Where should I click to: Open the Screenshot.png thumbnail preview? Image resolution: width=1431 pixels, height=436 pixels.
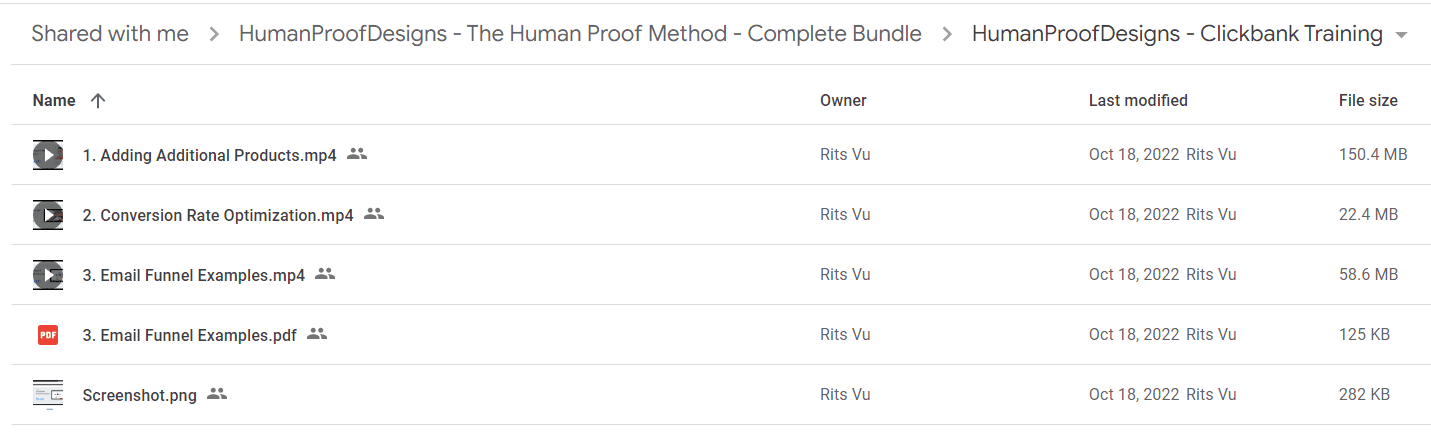tap(48, 395)
